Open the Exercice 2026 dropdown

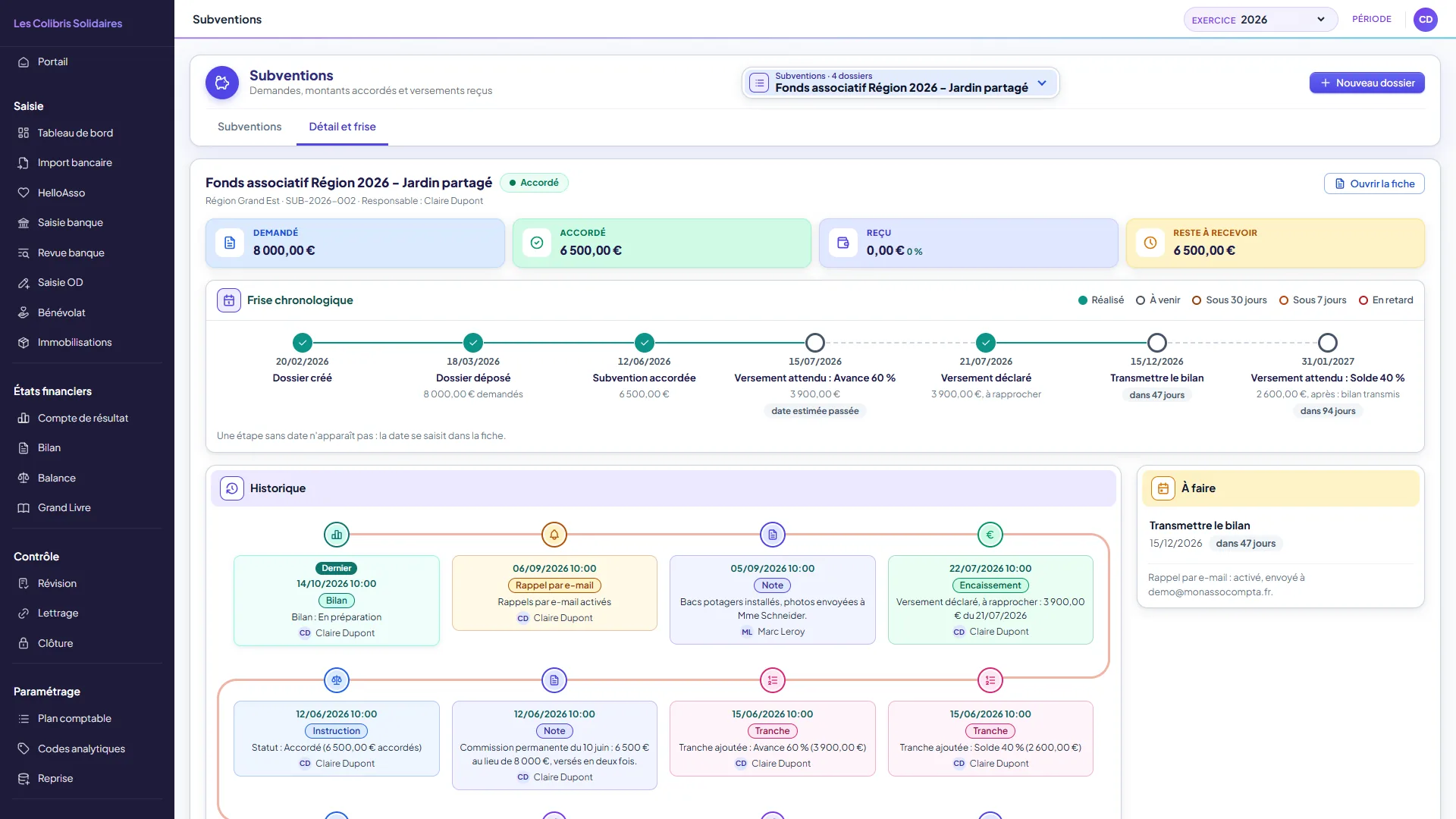tap(1260, 20)
